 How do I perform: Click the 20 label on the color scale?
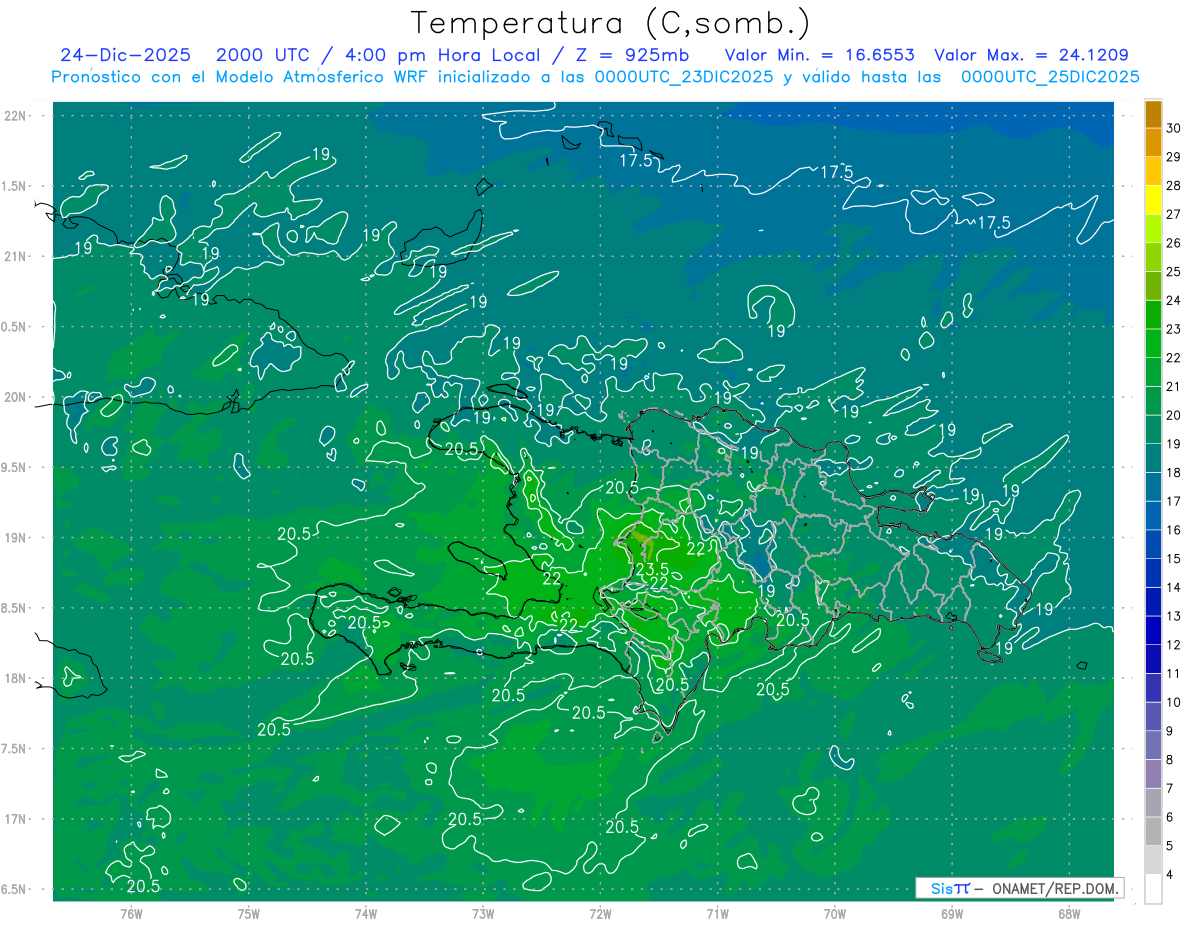pos(1174,415)
